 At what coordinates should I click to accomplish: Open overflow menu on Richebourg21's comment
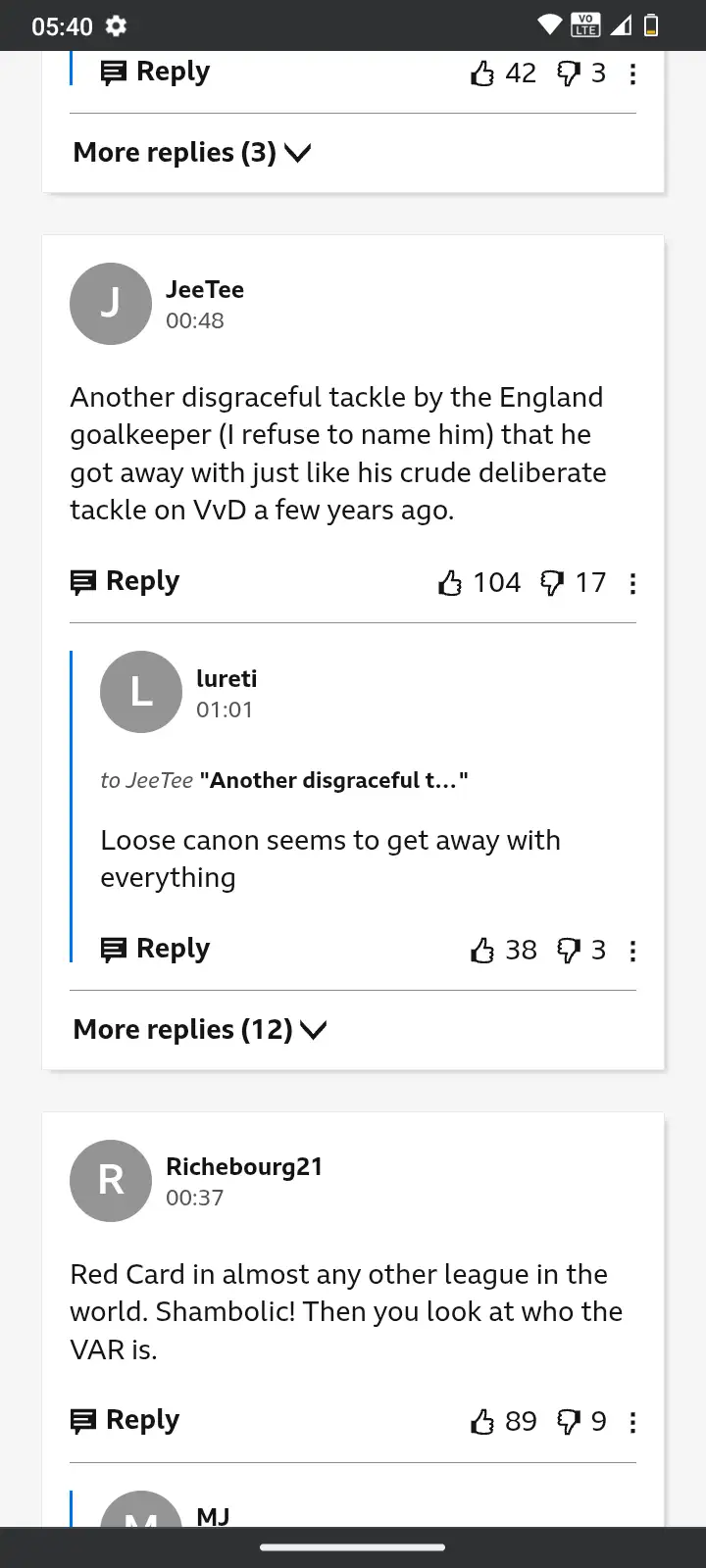tap(632, 1423)
